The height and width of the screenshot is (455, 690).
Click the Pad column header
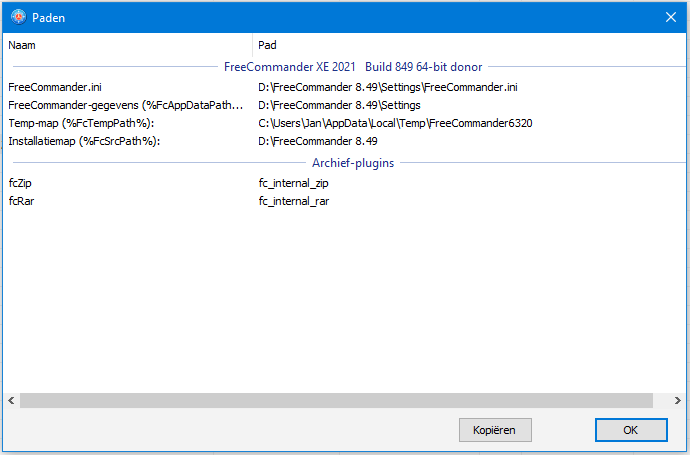(x=470, y=45)
